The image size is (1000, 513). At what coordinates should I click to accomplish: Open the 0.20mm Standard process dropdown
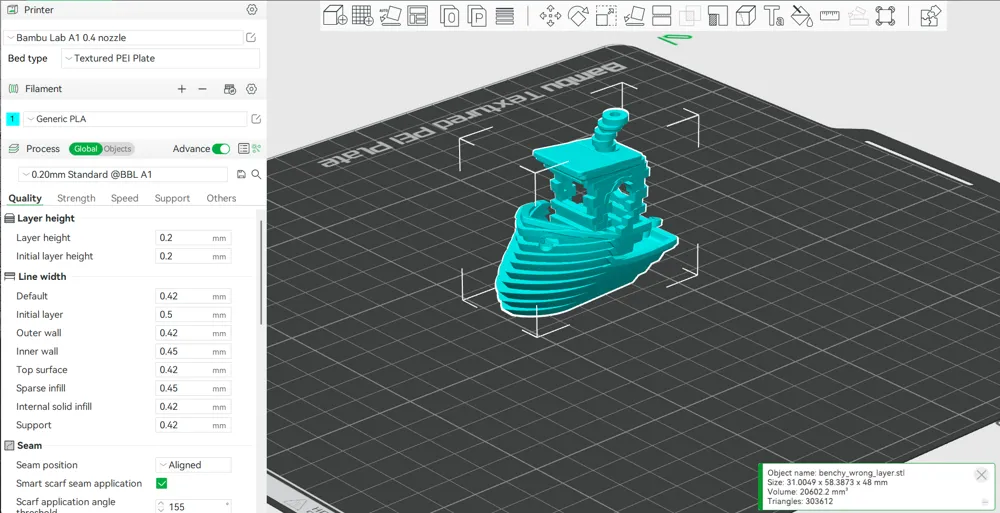tap(124, 174)
